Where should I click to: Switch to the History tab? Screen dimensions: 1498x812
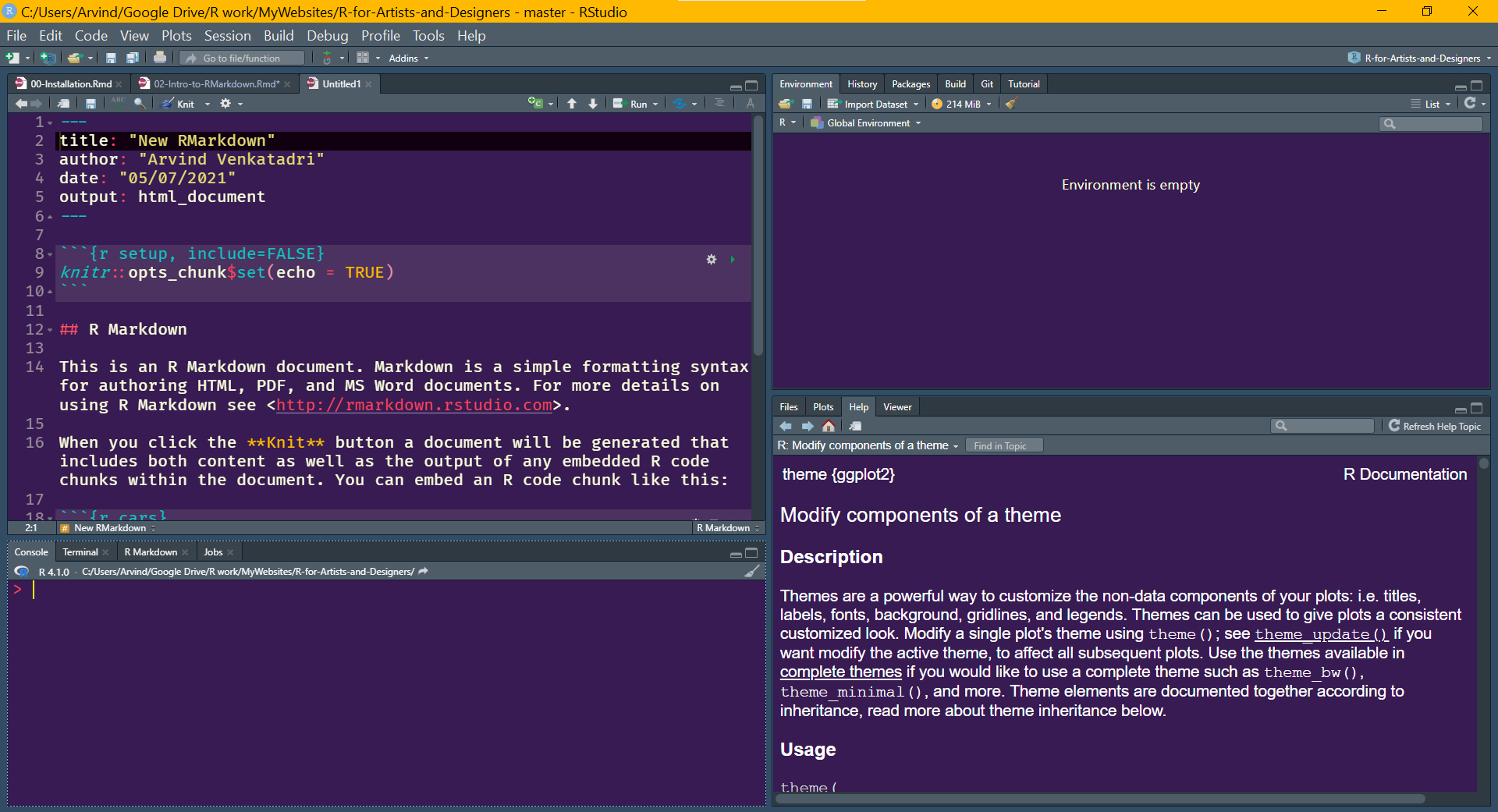click(x=862, y=84)
